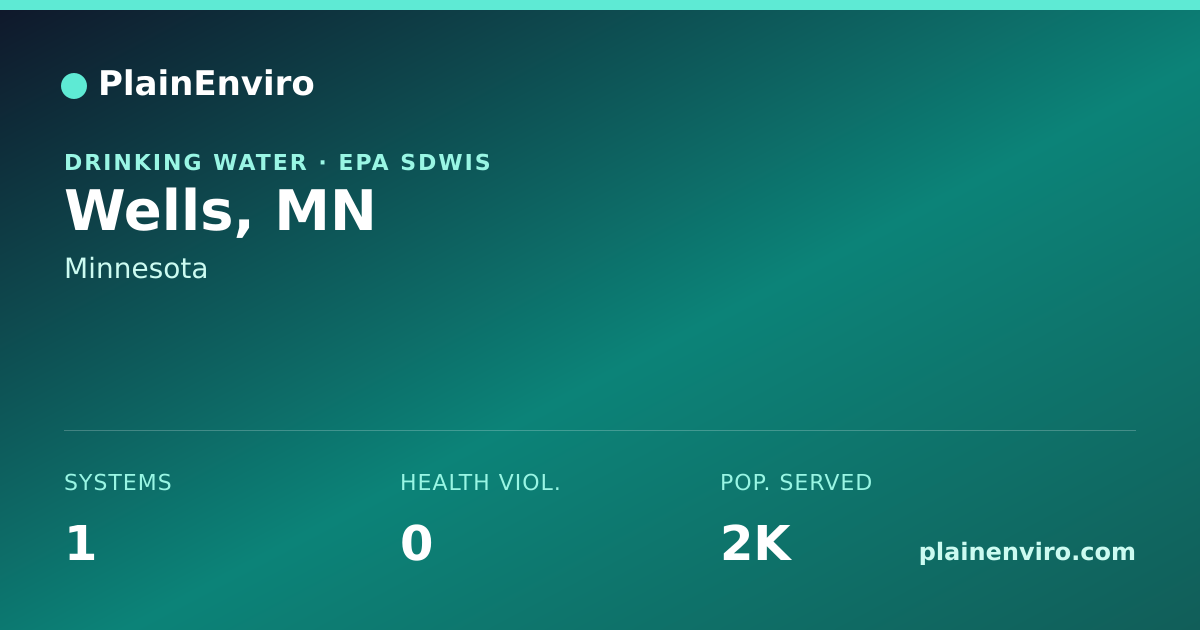This screenshot has width=1200, height=630.
Task: Click the horizontal divider line above the stats
Action: [x=600, y=430]
